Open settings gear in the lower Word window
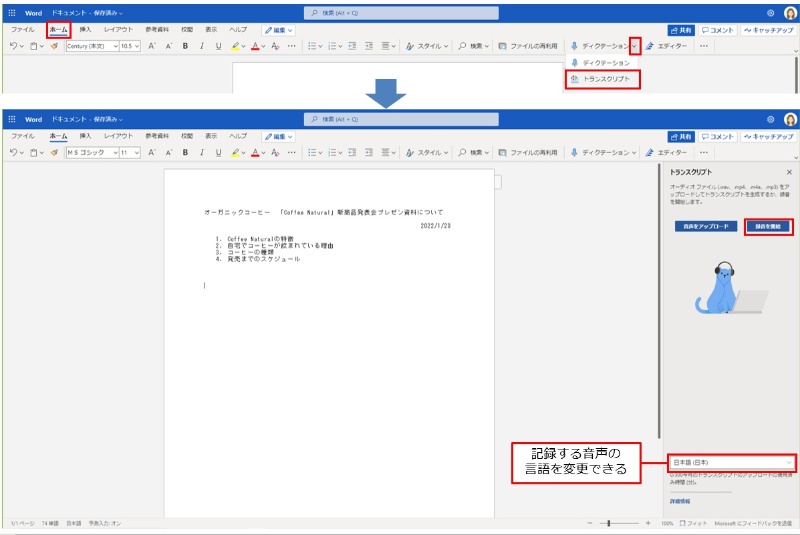This screenshot has height=535, width=800. (770, 119)
